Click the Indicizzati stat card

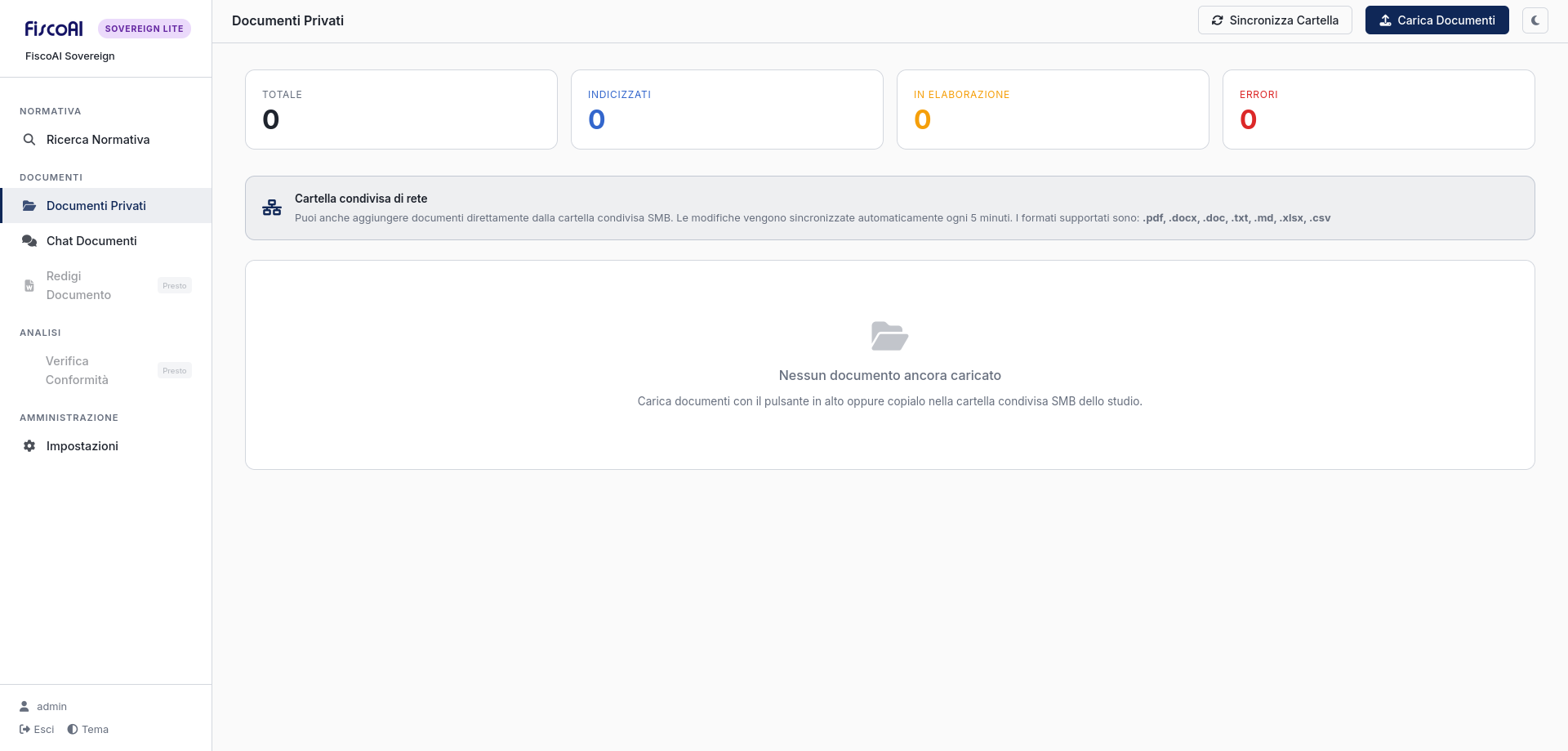point(727,110)
